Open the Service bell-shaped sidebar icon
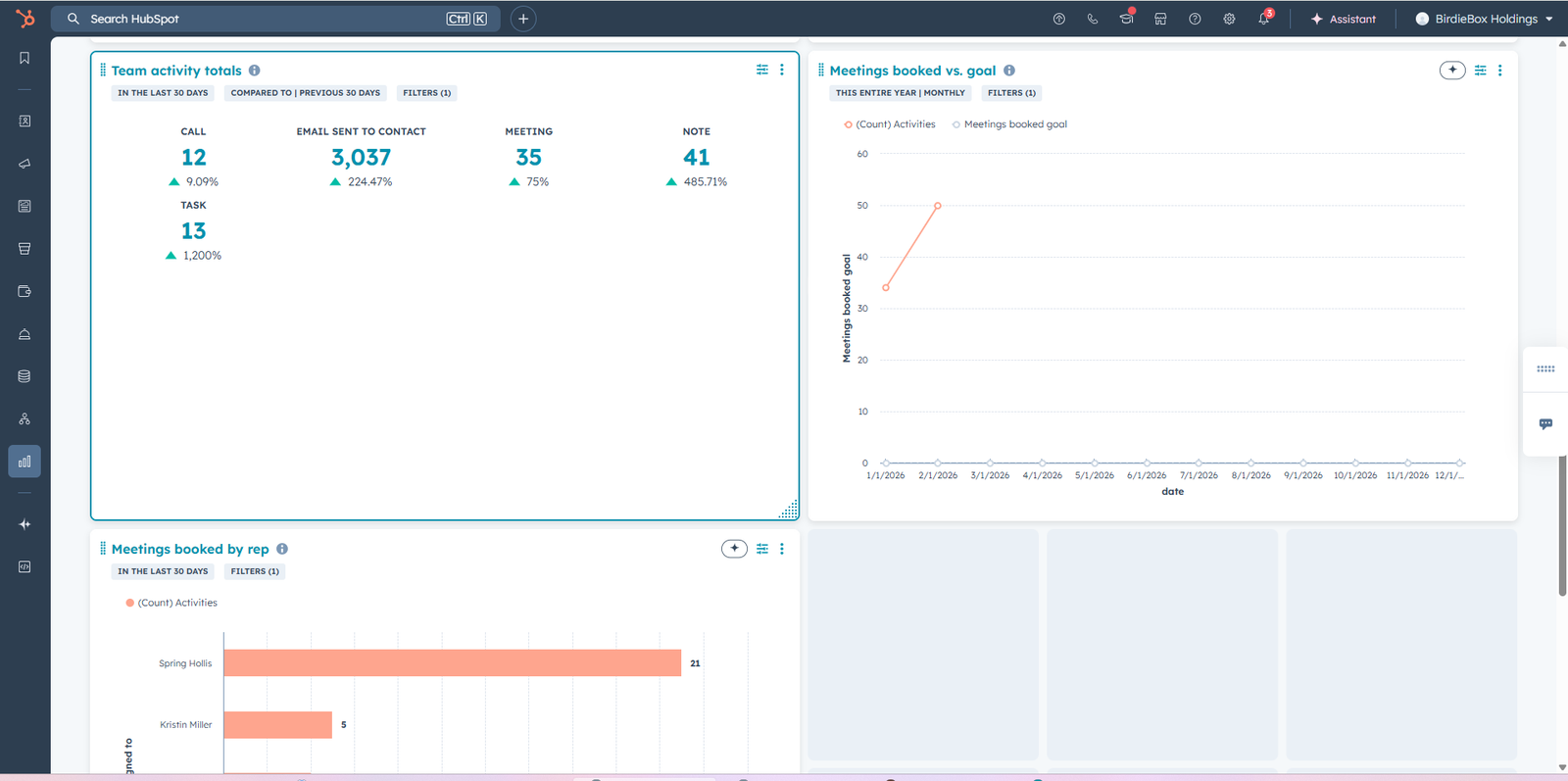The width and height of the screenshot is (1568, 781). click(24, 334)
